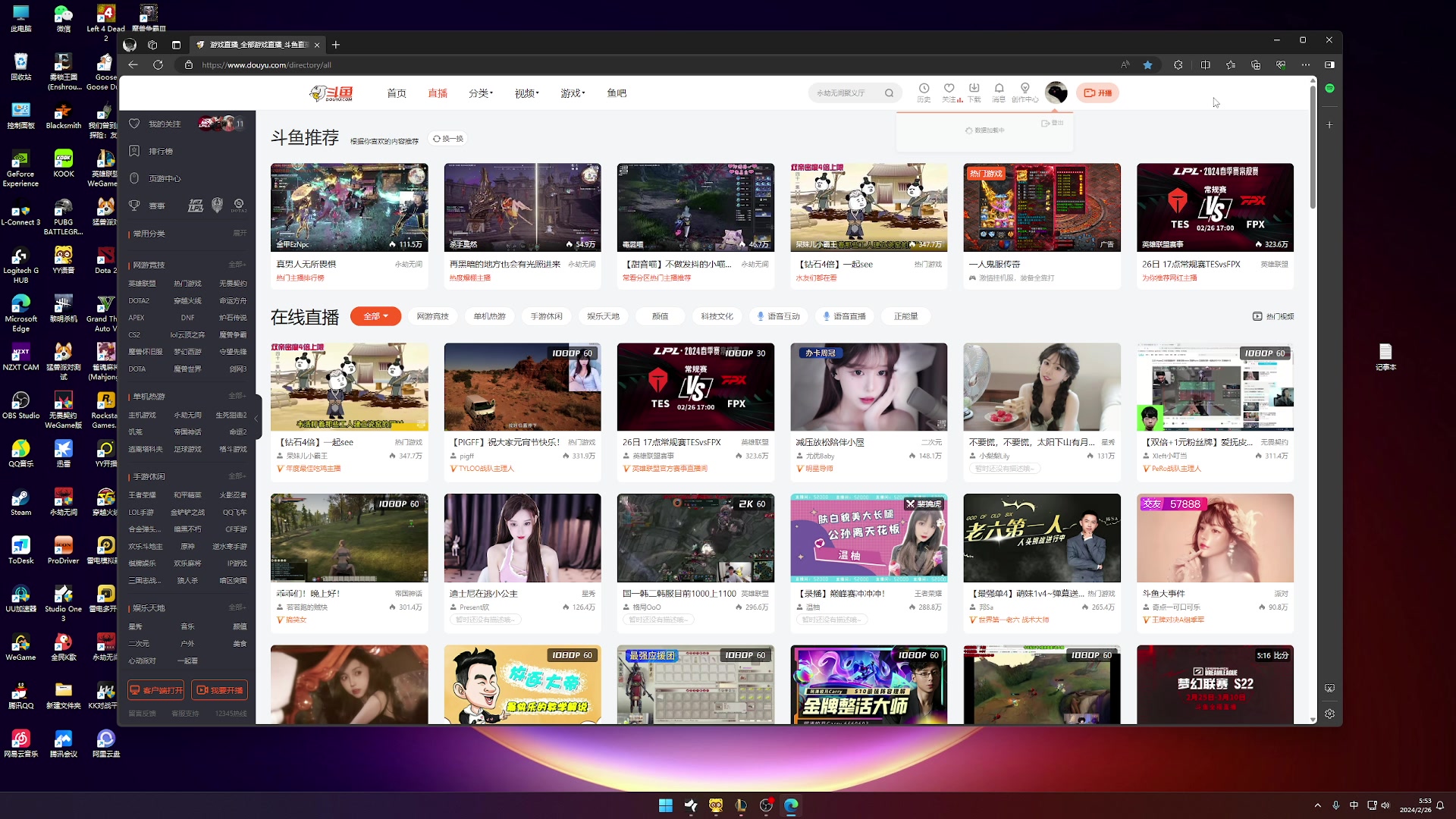Open Windows Start menu
The width and height of the screenshot is (1456, 819).
[666, 805]
